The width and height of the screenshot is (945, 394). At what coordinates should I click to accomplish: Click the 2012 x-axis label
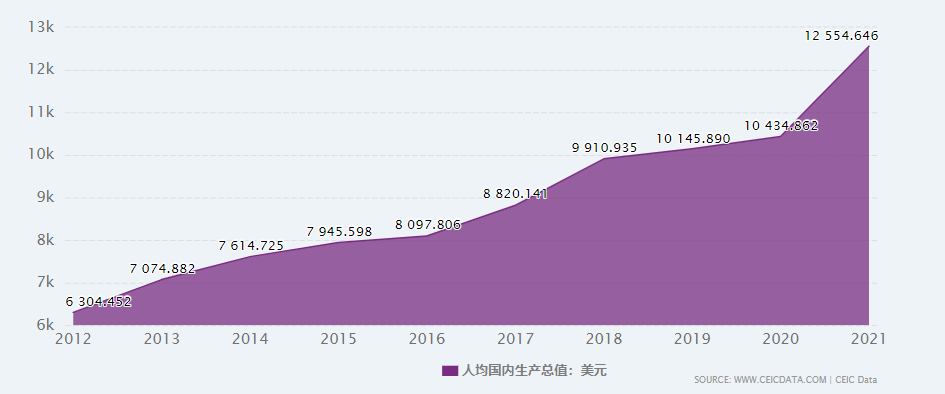pyautogui.click(x=73, y=339)
